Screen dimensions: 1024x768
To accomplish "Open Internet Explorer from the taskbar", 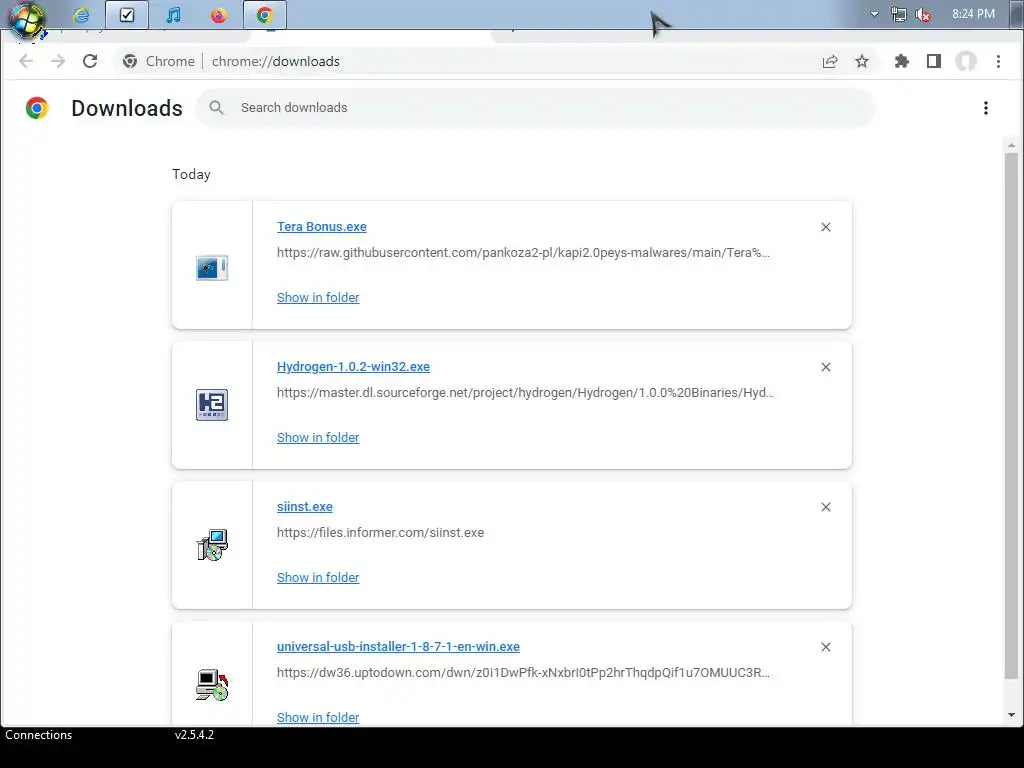I will [x=81, y=14].
